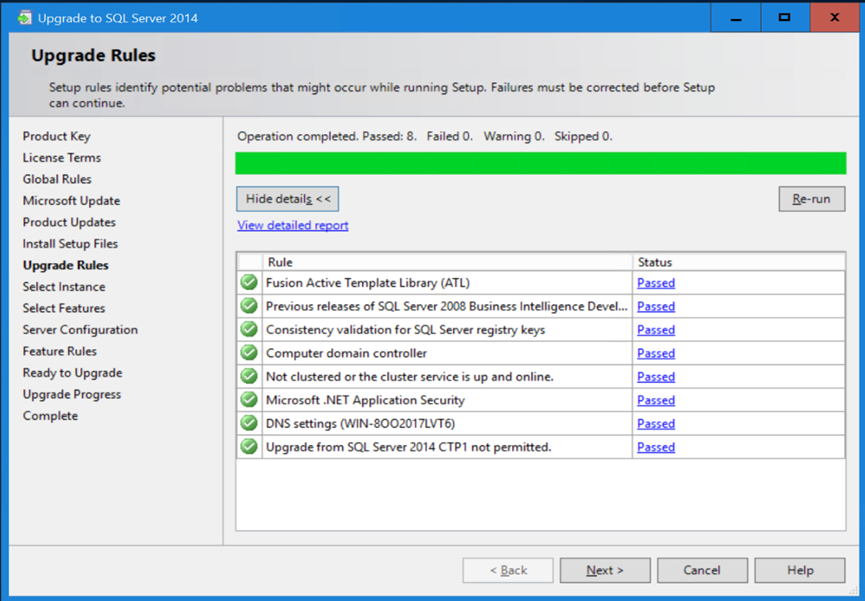Click green check icon for Computer domain controller
This screenshot has width=865, height=601.
coord(249,353)
